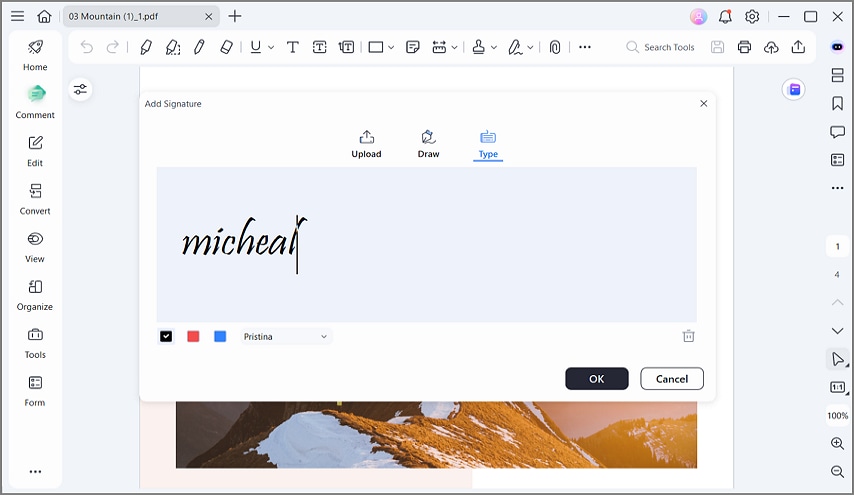
Task: Select the stamp tool
Action: tap(479, 47)
